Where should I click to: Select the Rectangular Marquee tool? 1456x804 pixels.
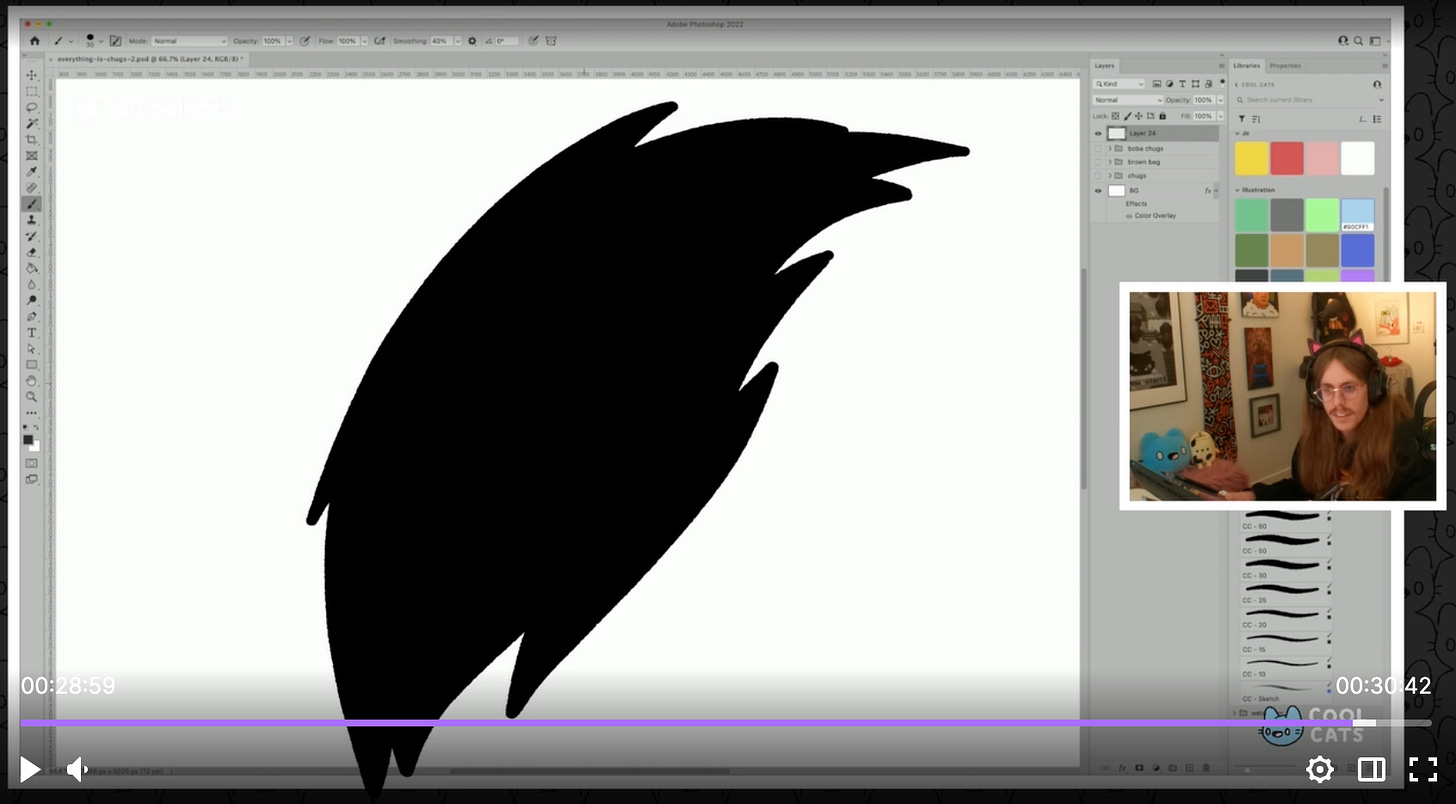[32, 91]
